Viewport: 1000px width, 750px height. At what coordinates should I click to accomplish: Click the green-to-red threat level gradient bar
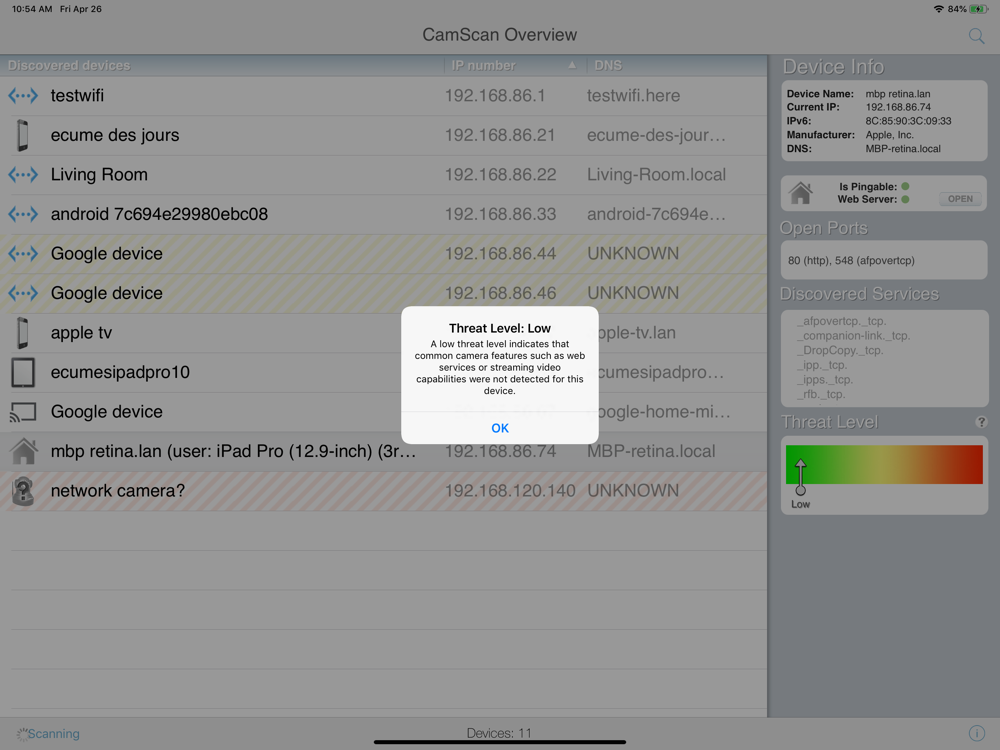884,464
